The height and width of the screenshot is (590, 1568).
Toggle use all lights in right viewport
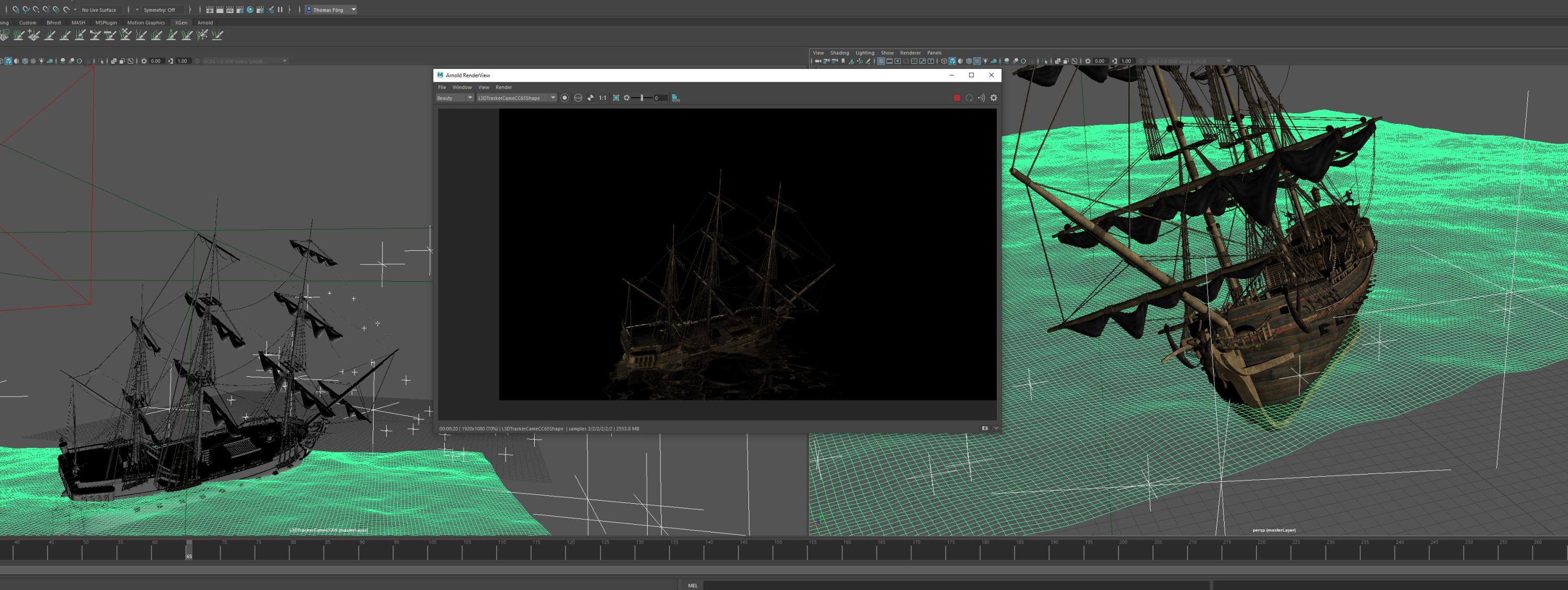(x=985, y=61)
